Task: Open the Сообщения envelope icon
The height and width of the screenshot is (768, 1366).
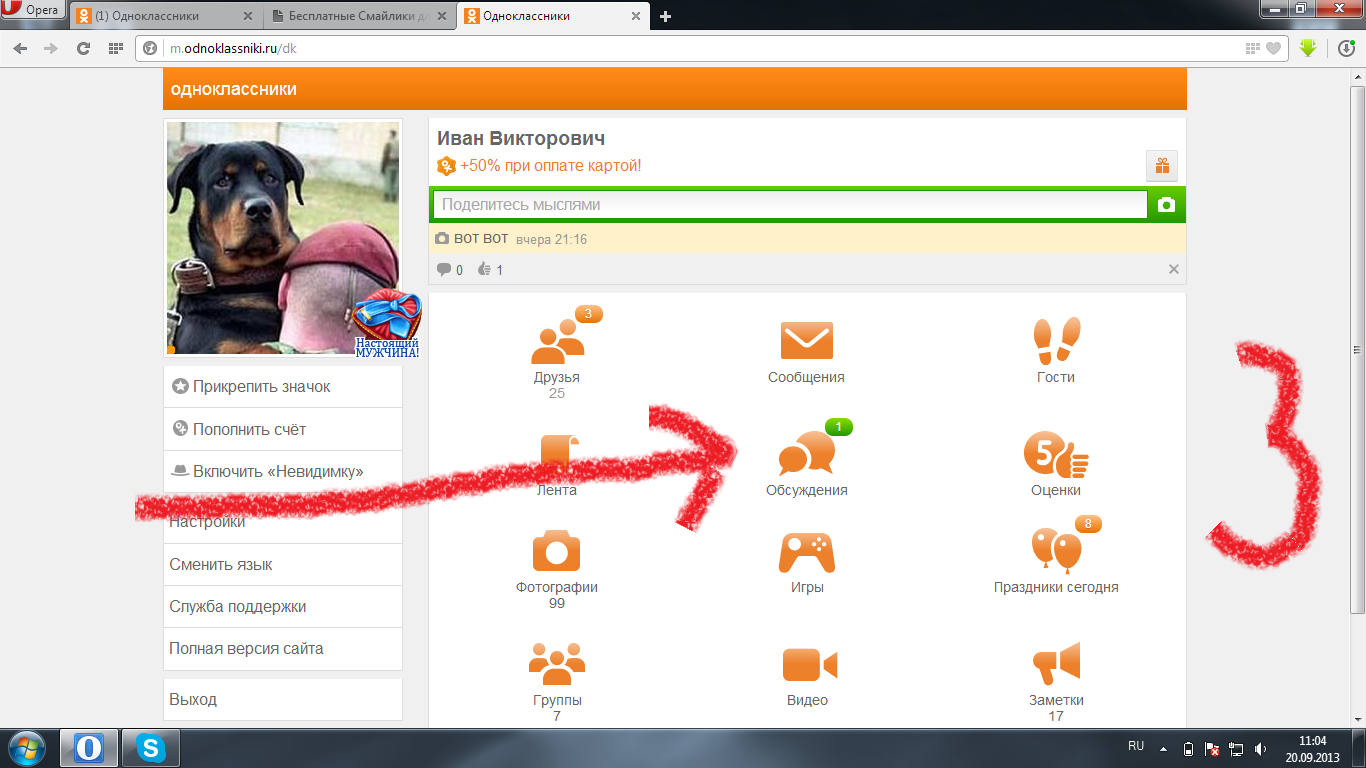Action: pos(806,341)
